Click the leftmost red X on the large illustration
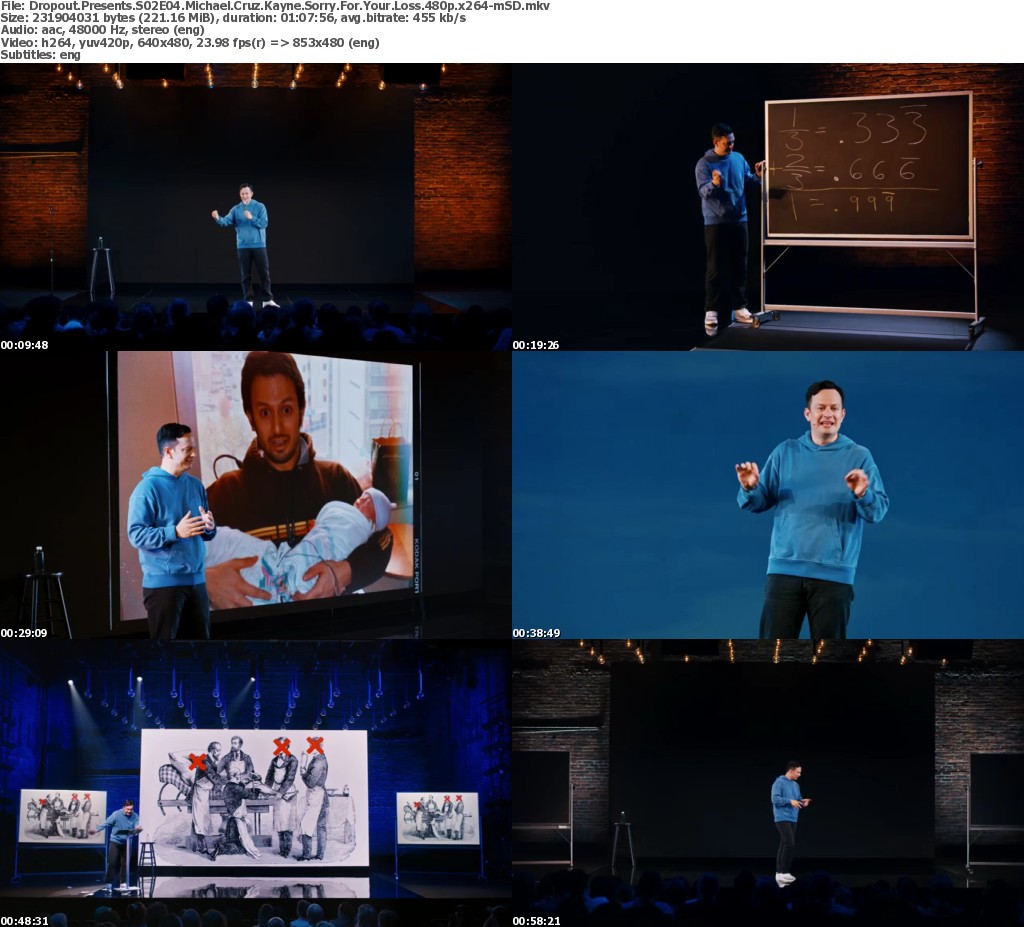1024x927 pixels. (x=198, y=762)
